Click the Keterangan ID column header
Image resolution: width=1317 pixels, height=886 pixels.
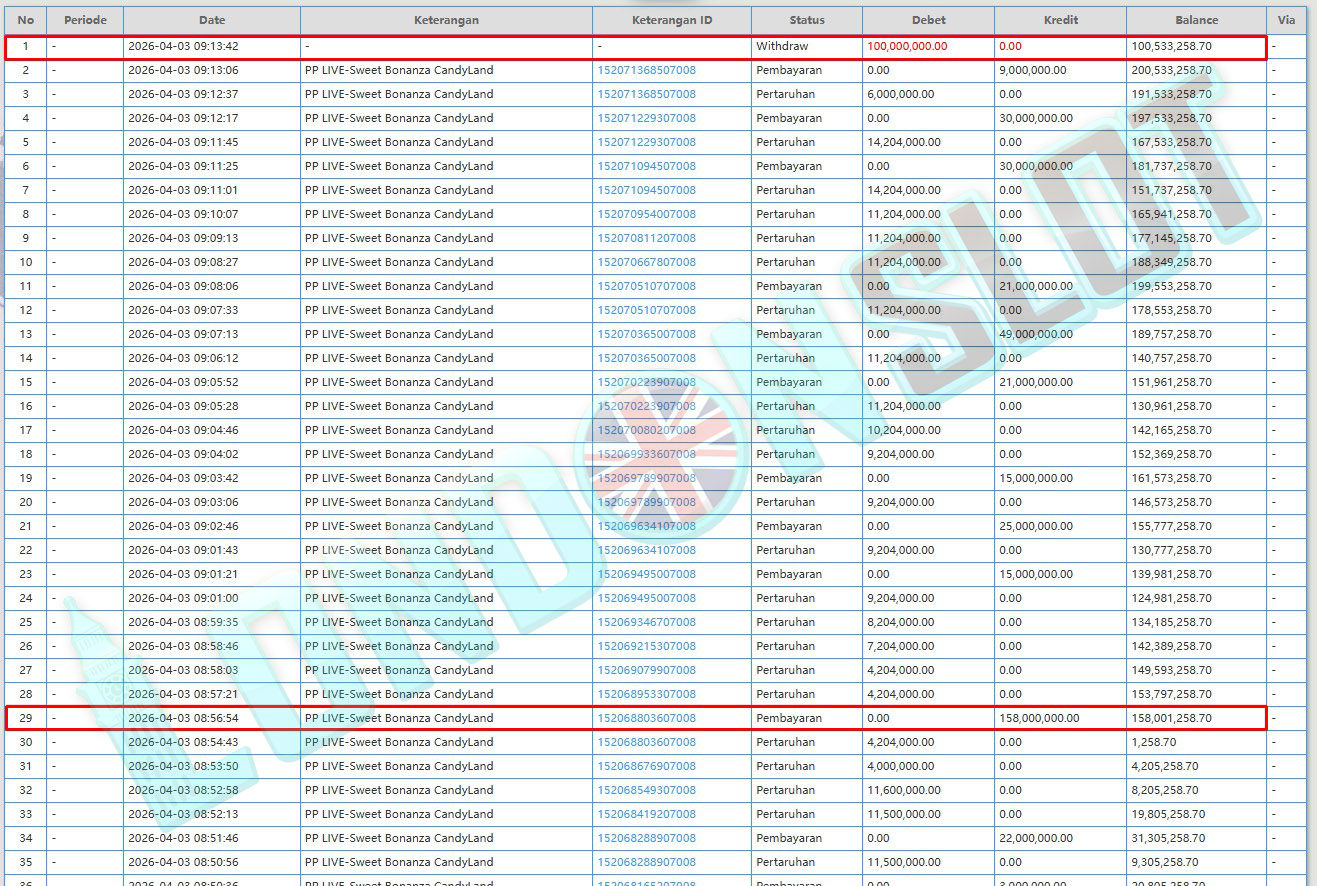click(672, 20)
